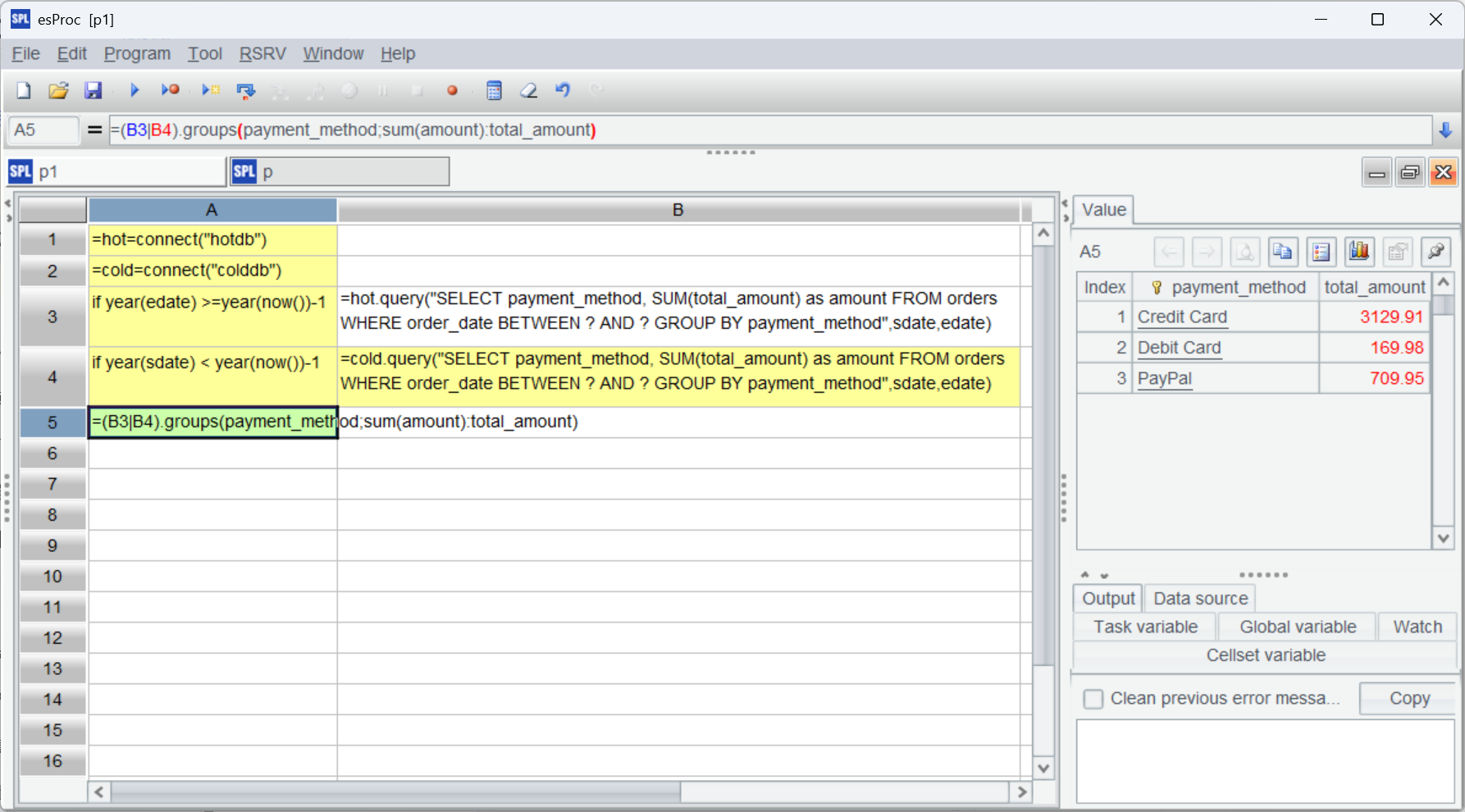
Task: Click the payment_method column header
Action: (x=1225, y=287)
